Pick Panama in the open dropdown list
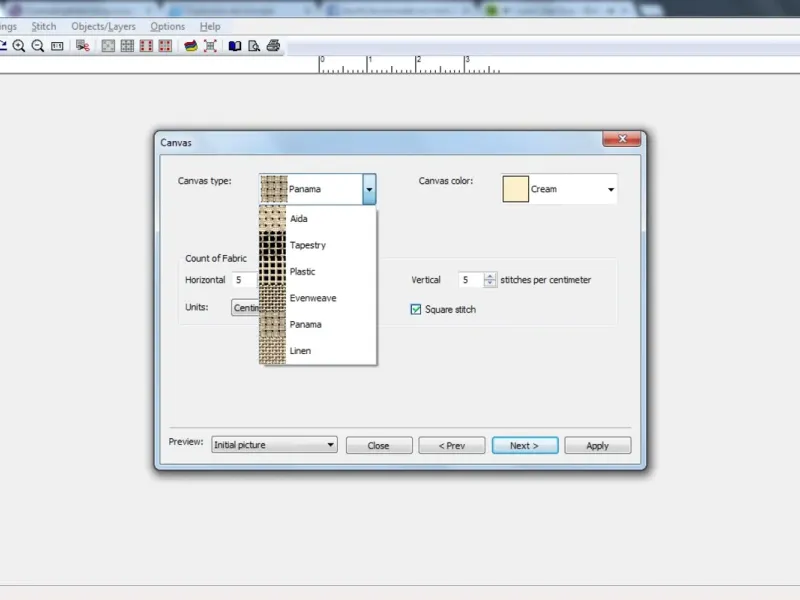The image size is (800, 600). click(x=318, y=325)
